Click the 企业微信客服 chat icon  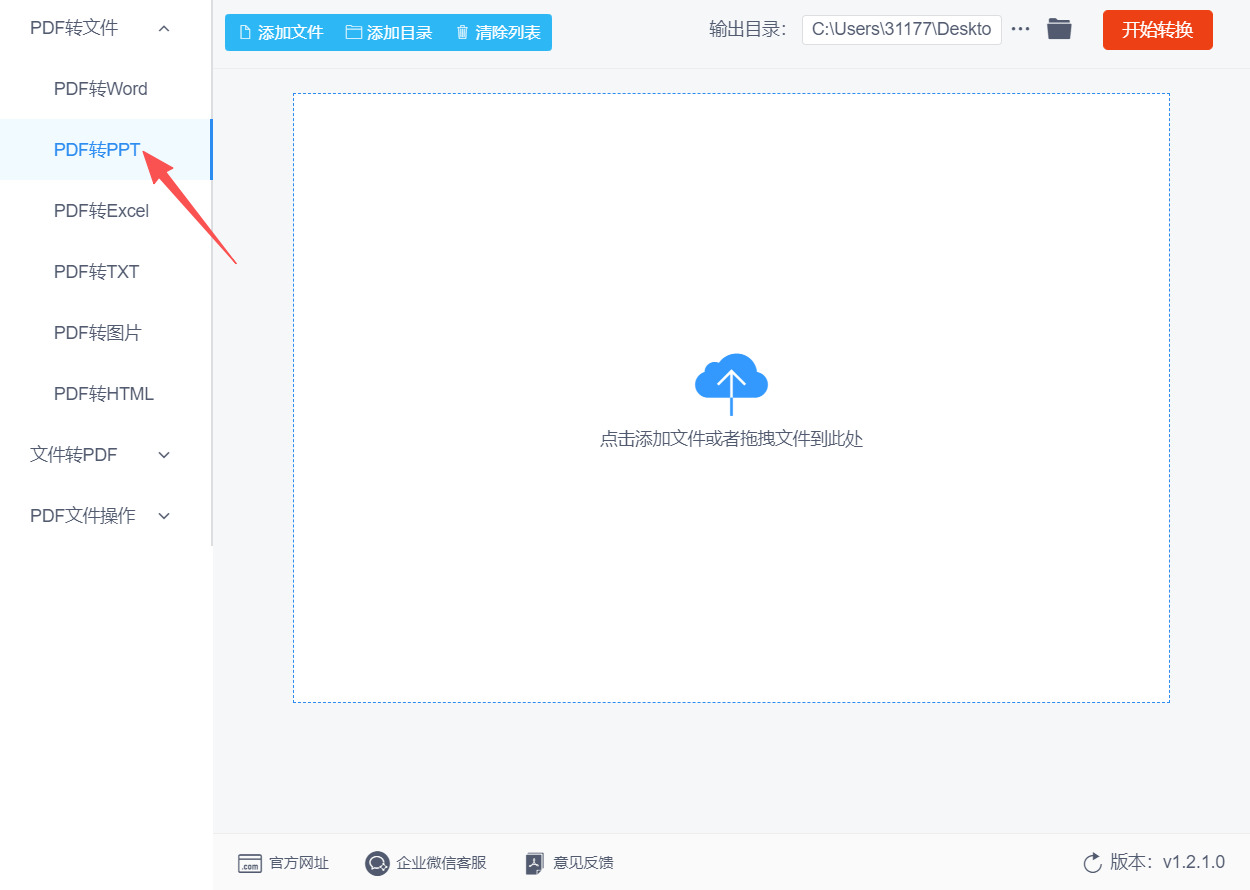[377, 863]
